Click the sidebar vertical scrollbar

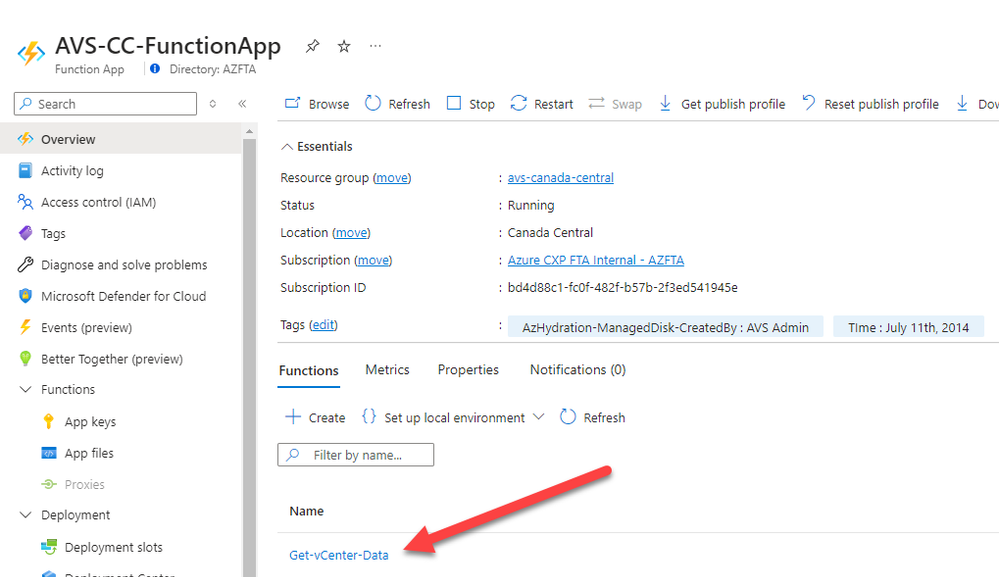249,357
